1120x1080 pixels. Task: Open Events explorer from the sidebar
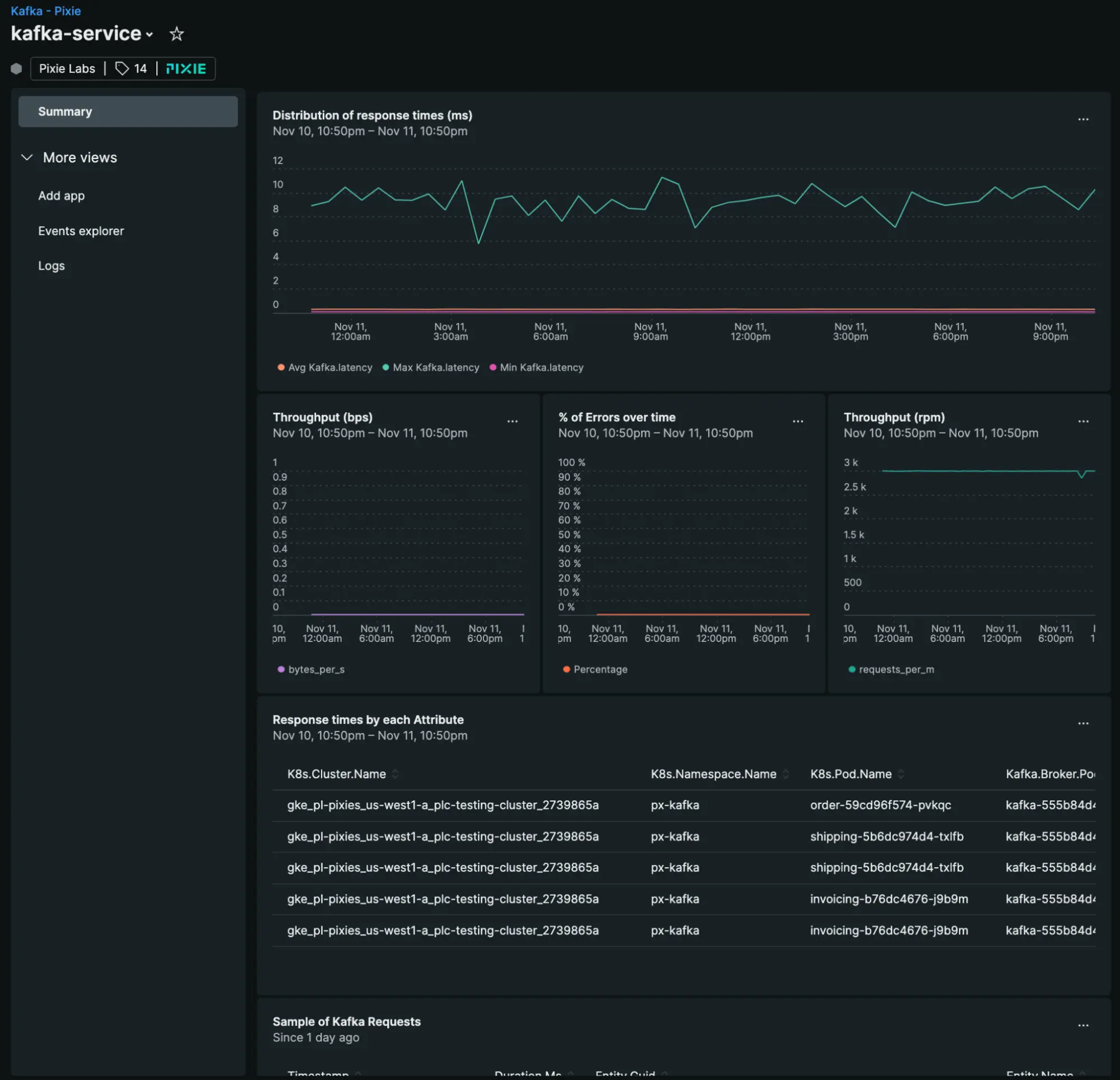(x=81, y=231)
